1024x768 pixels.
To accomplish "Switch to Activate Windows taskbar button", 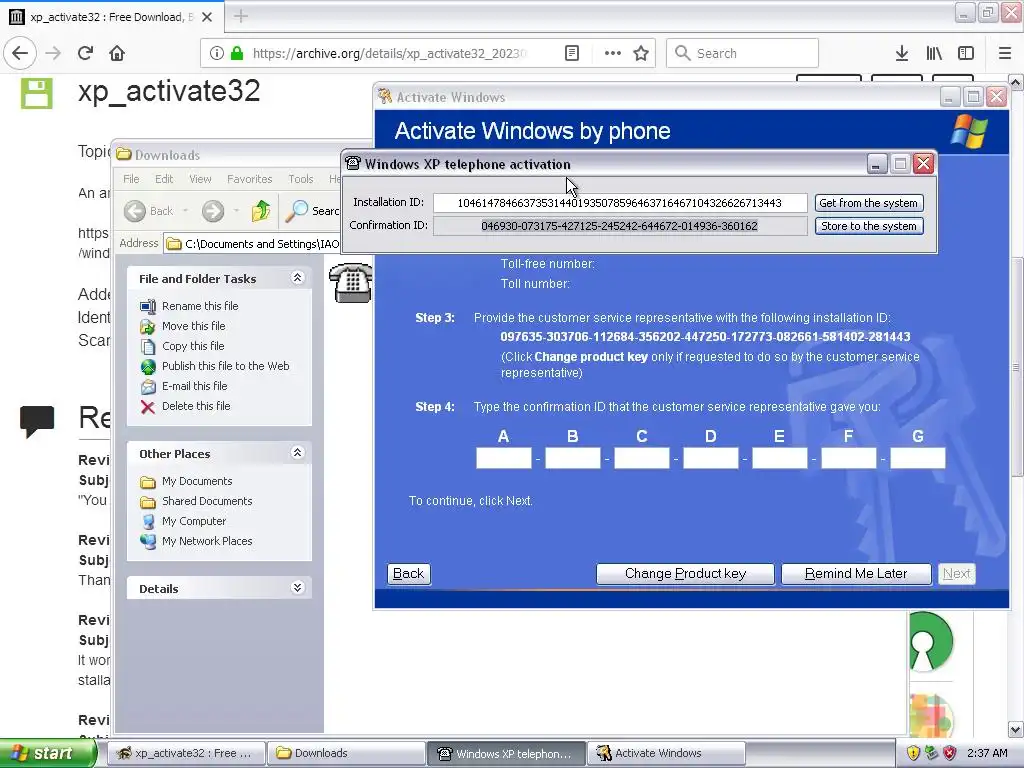I will (666, 753).
